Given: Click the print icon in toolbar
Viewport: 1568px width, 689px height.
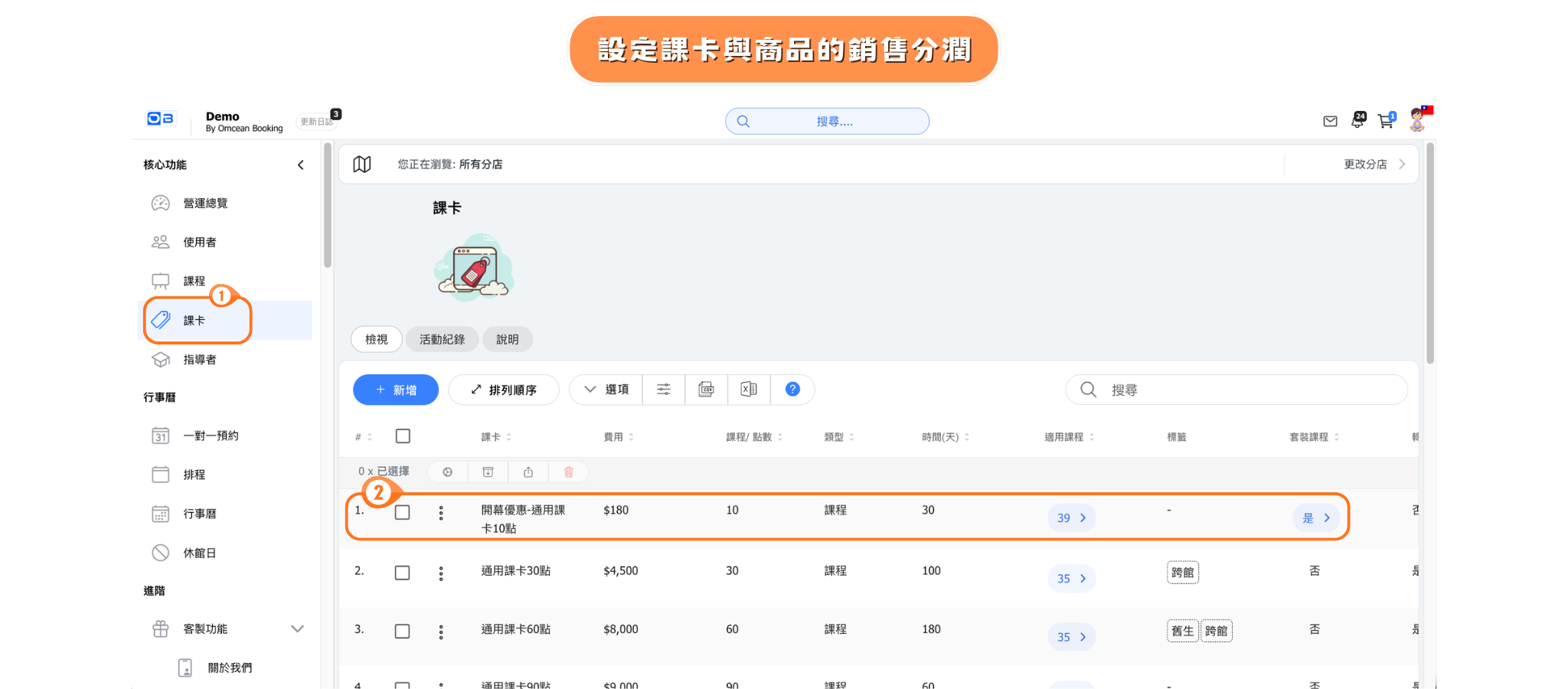Looking at the screenshot, I should 706,390.
